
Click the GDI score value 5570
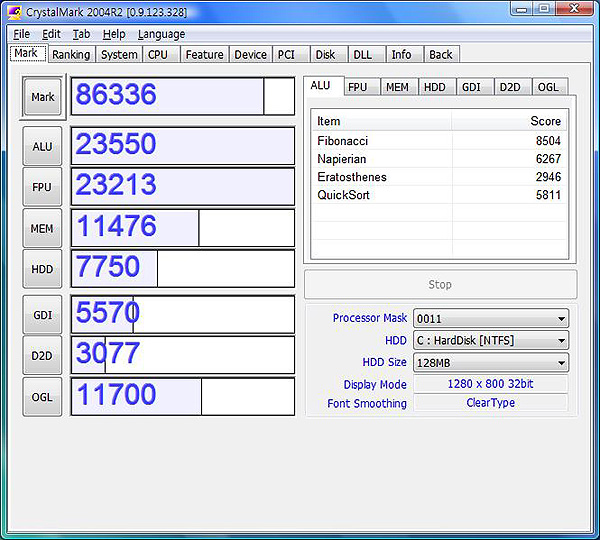coord(108,312)
